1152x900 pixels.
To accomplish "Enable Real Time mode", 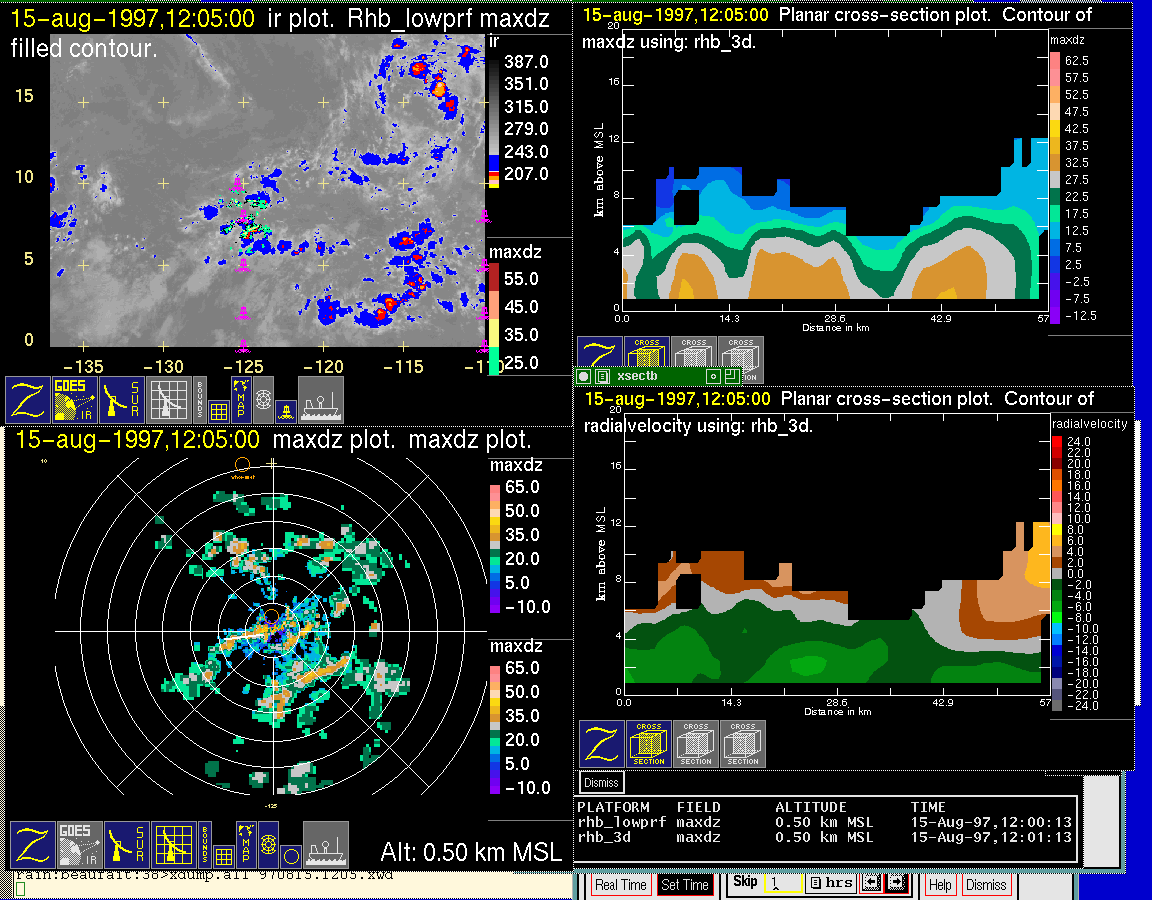I will coord(620,885).
